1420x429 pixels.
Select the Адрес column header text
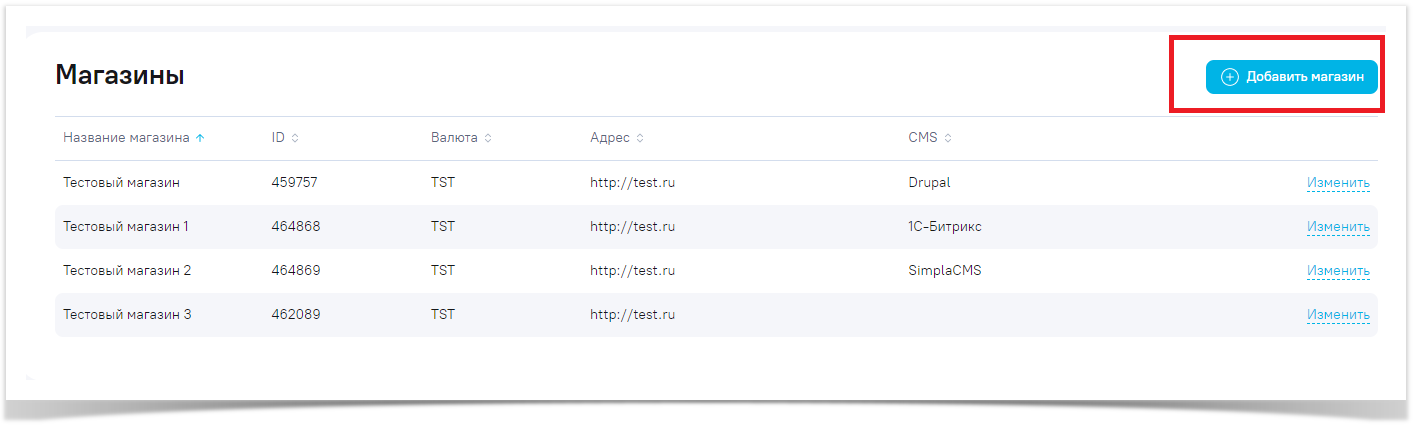(610, 138)
